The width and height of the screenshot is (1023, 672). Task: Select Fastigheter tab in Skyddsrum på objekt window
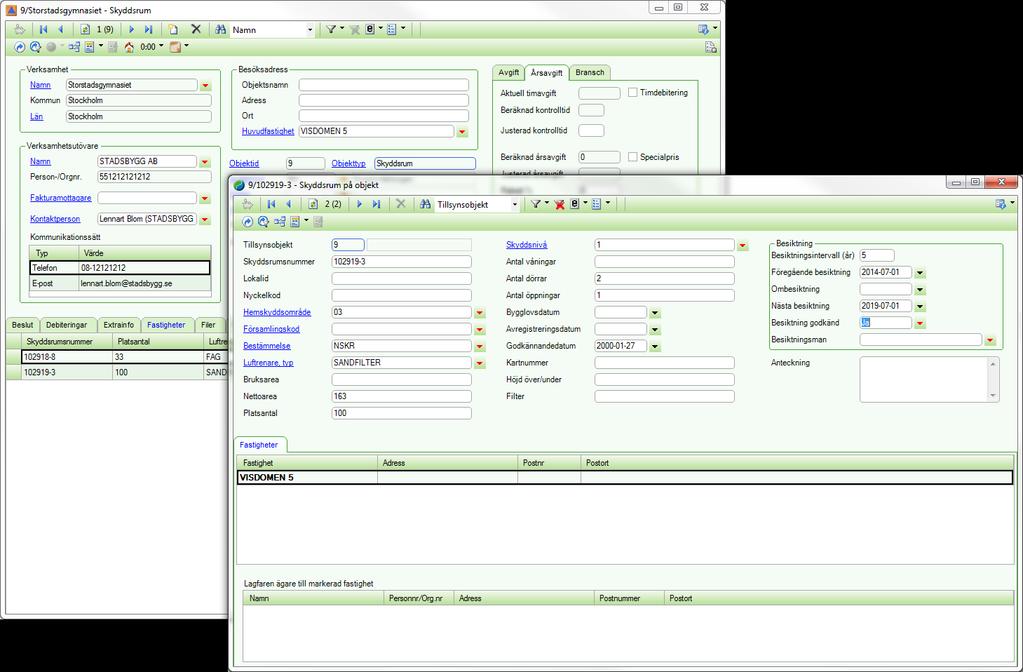[x=259, y=445]
